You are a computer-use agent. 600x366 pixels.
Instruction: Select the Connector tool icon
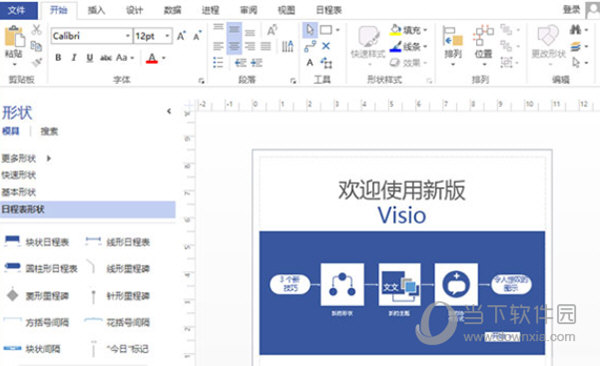tap(310, 47)
